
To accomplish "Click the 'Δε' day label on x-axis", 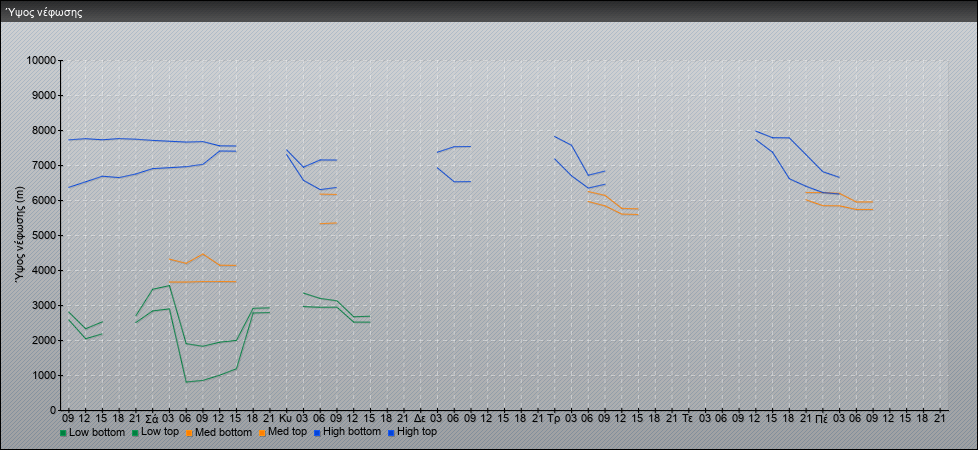I will coord(420,418).
